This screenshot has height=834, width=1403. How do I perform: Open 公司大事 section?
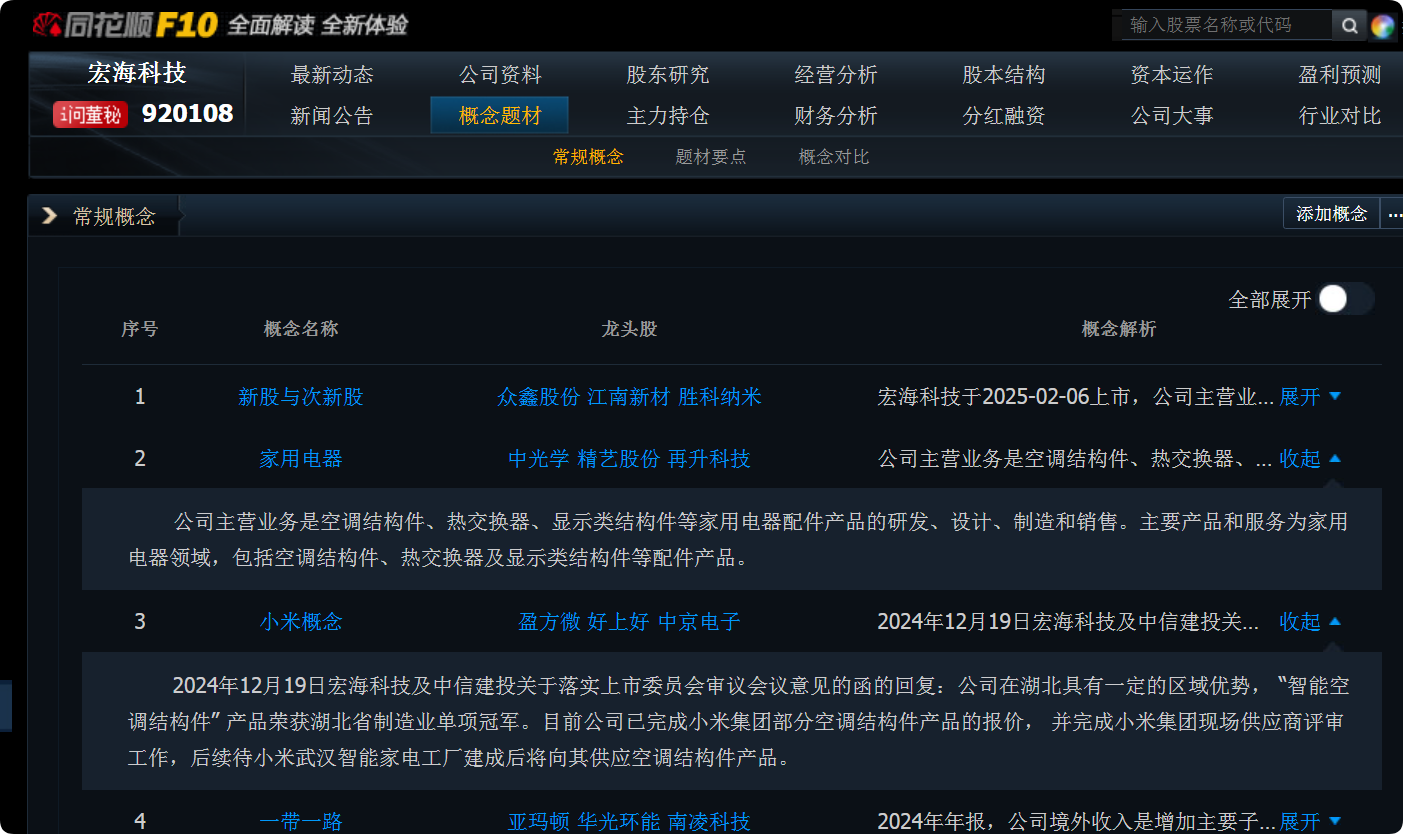pos(1172,116)
